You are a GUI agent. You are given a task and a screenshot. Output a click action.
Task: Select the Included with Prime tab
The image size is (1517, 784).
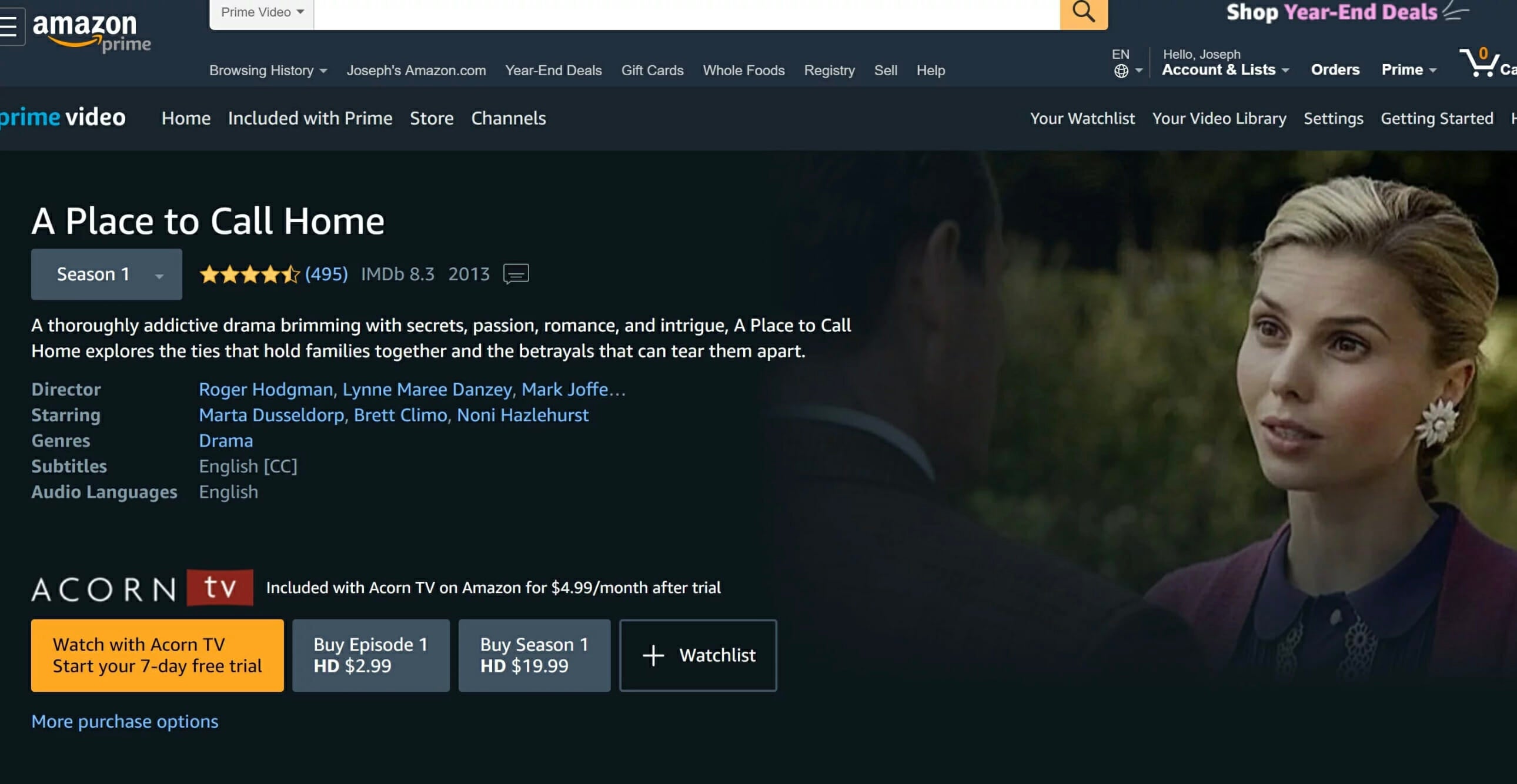click(310, 119)
